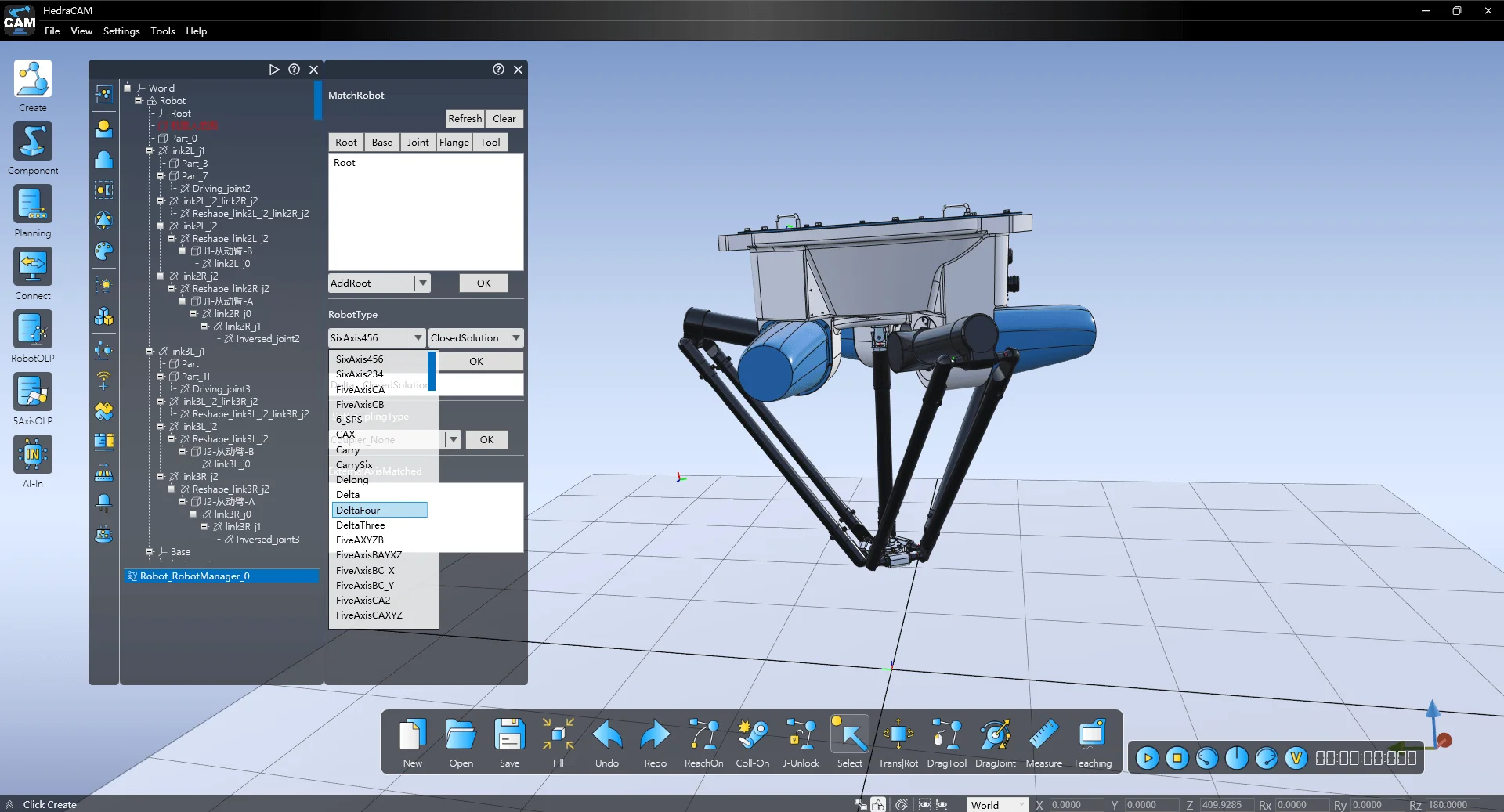1504x812 pixels.
Task: Open the Settings menu
Action: coord(121,31)
